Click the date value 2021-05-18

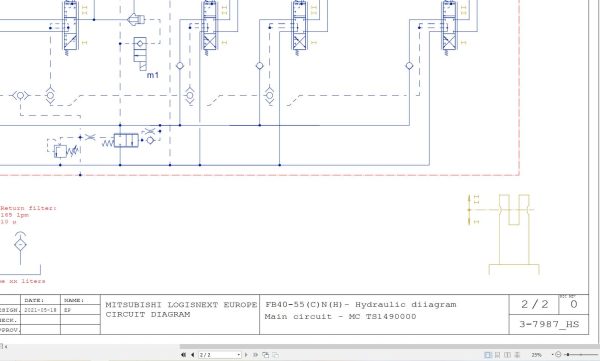click(40, 310)
